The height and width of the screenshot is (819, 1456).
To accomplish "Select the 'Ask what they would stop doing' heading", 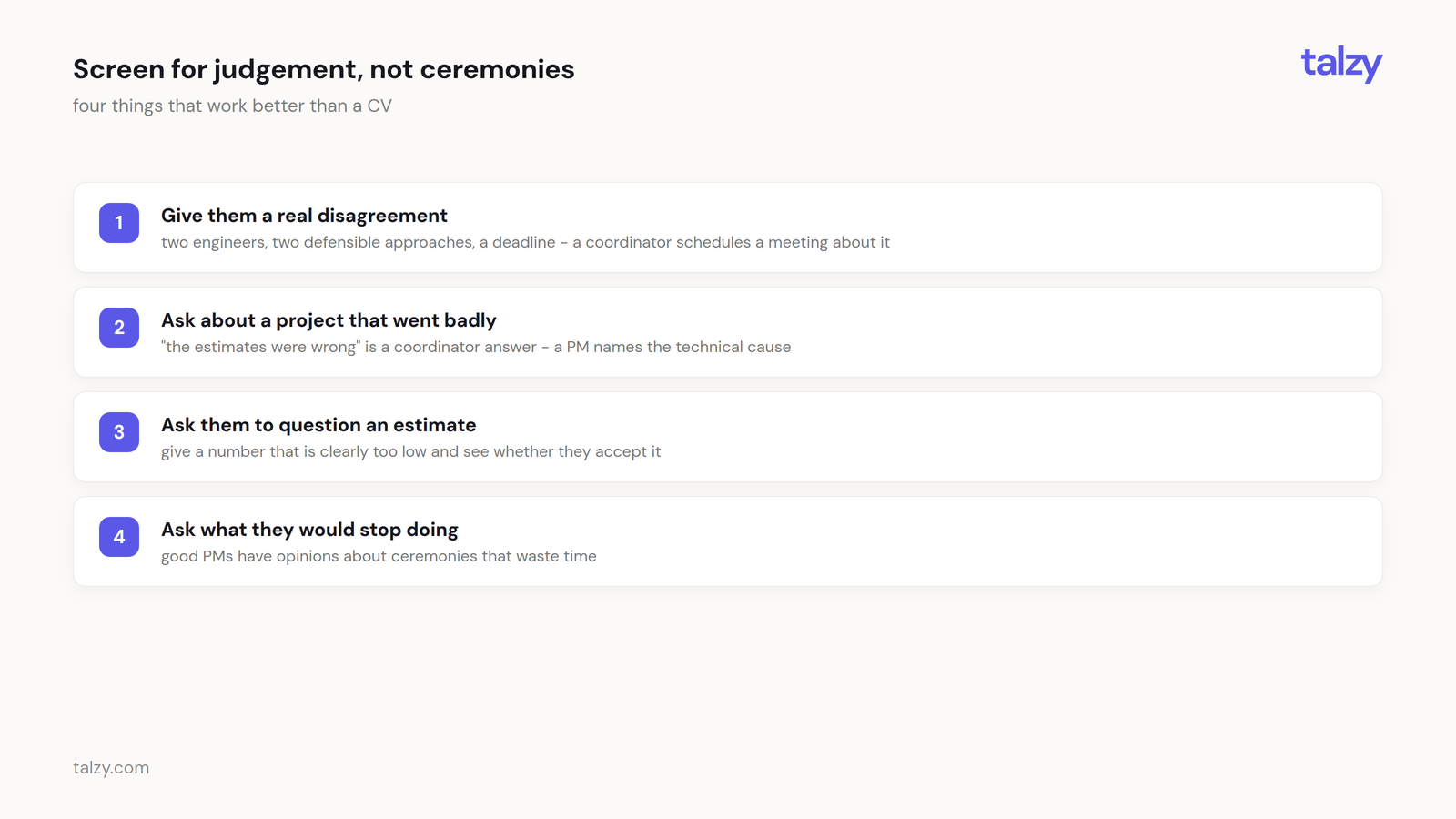I will pos(309,530).
